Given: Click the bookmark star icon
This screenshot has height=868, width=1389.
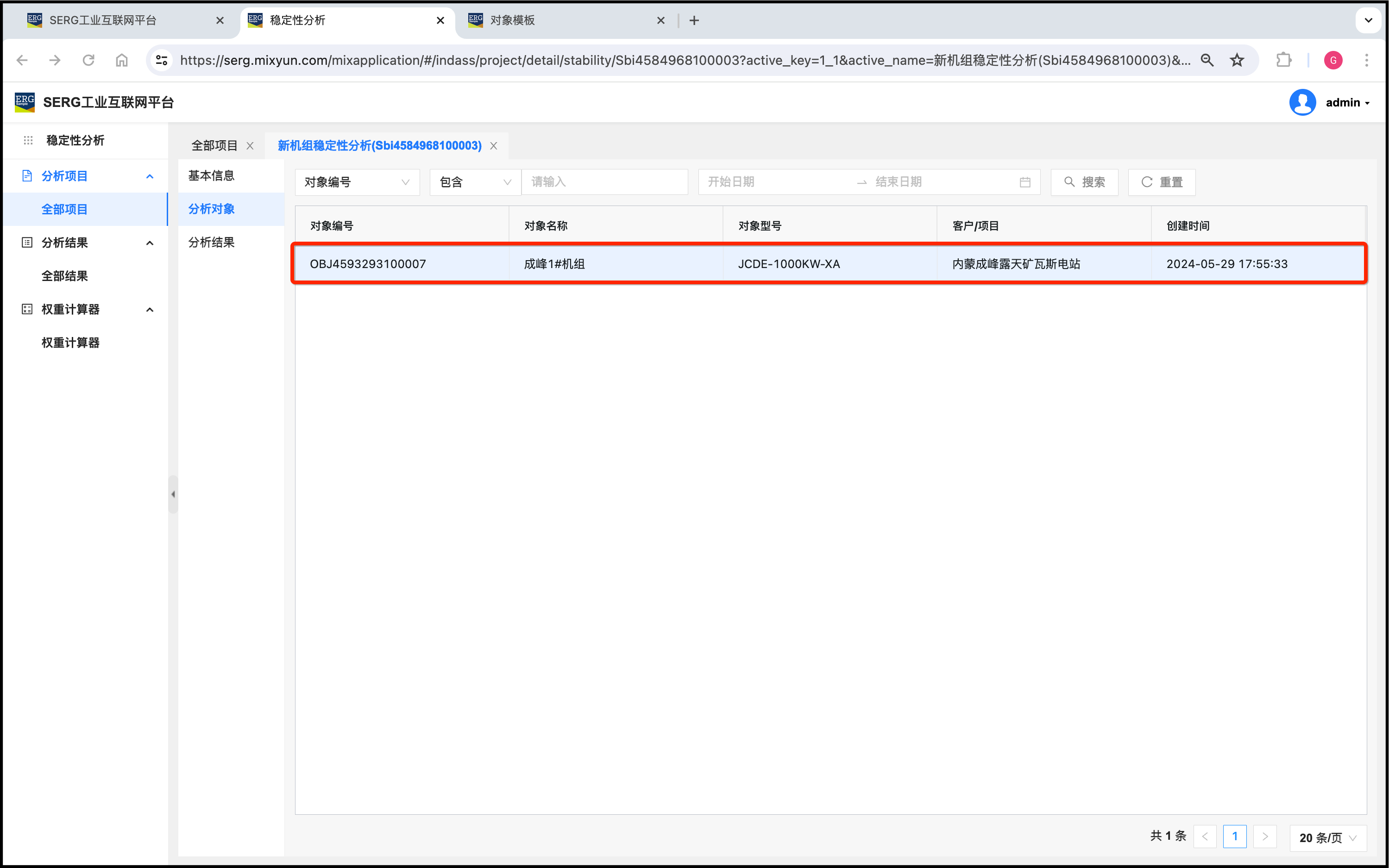Looking at the screenshot, I should (1237, 60).
